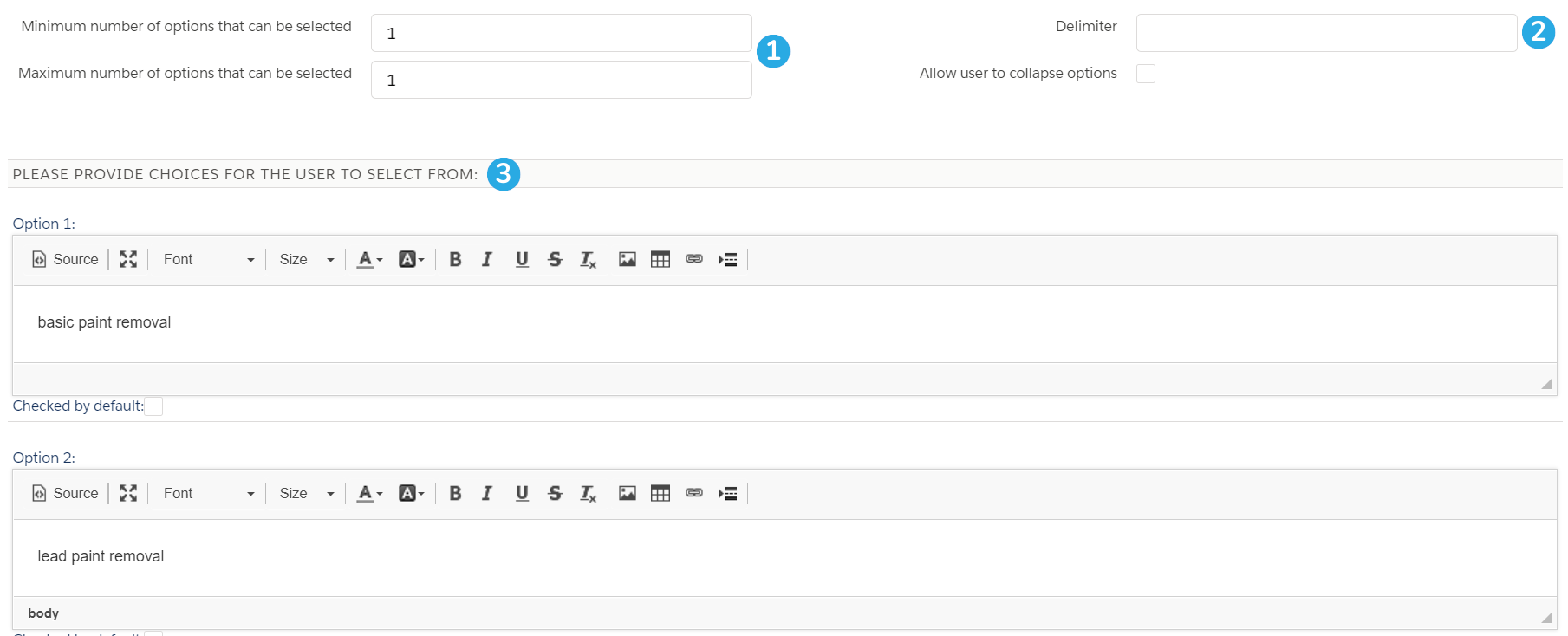Open text color picker in Option 1

[370, 259]
